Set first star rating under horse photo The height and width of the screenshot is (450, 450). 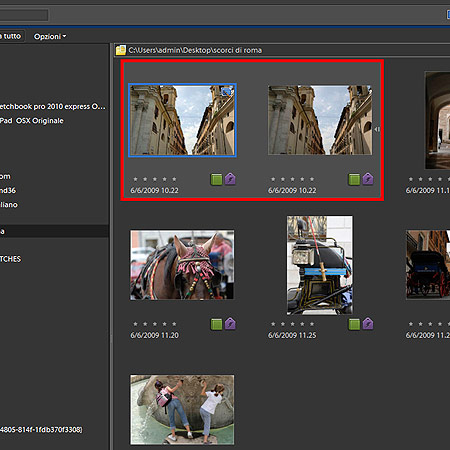point(135,324)
